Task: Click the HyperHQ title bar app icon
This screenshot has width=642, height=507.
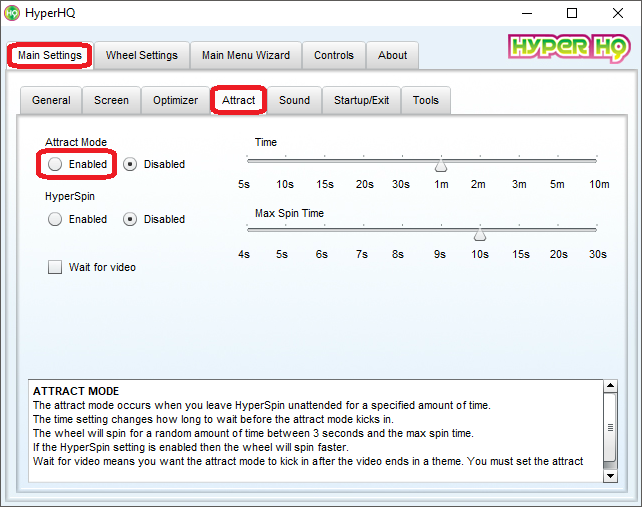Action: (x=12, y=13)
